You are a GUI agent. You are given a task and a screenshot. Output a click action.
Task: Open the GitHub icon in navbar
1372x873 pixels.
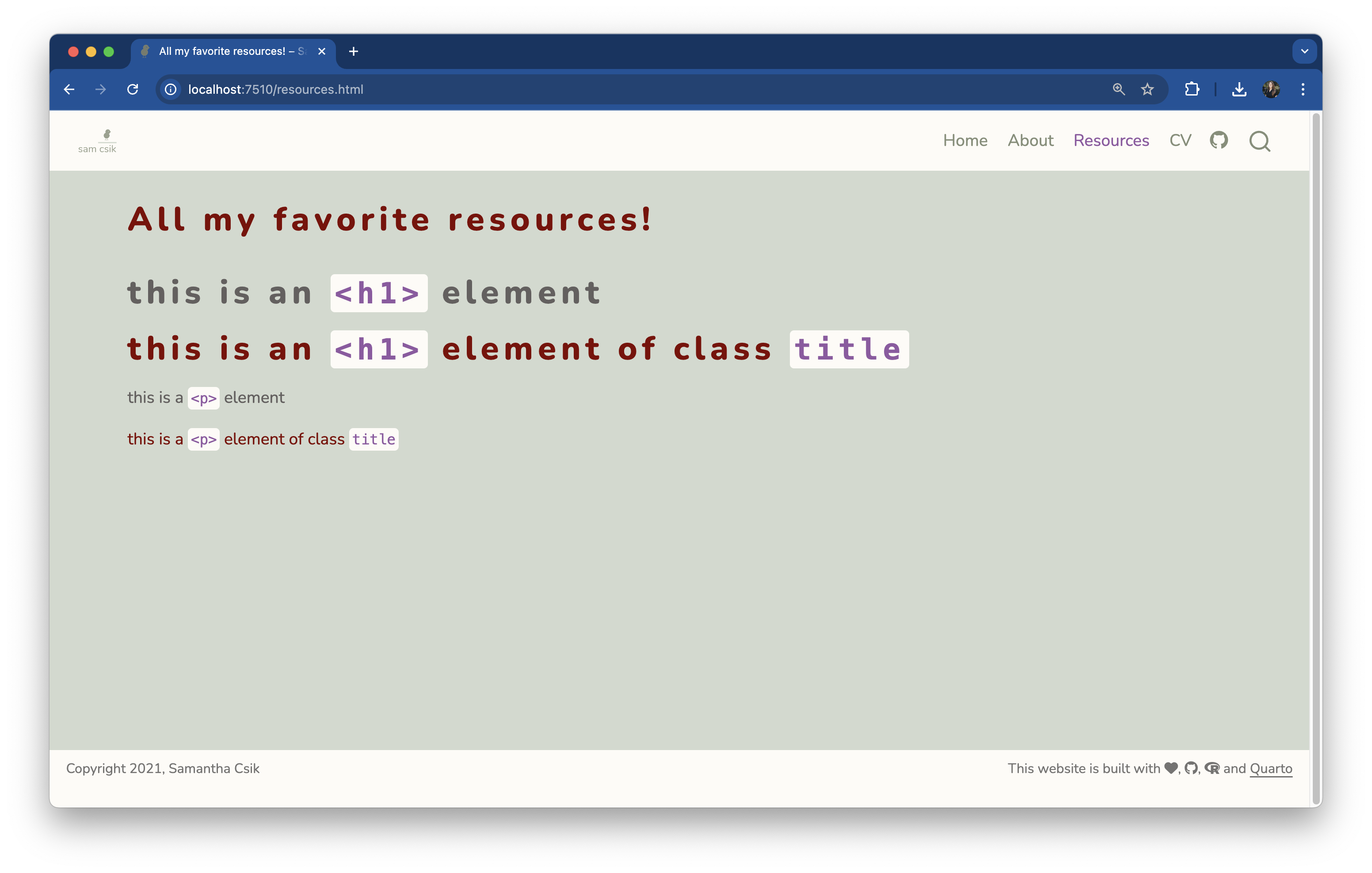click(x=1218, y=140)
